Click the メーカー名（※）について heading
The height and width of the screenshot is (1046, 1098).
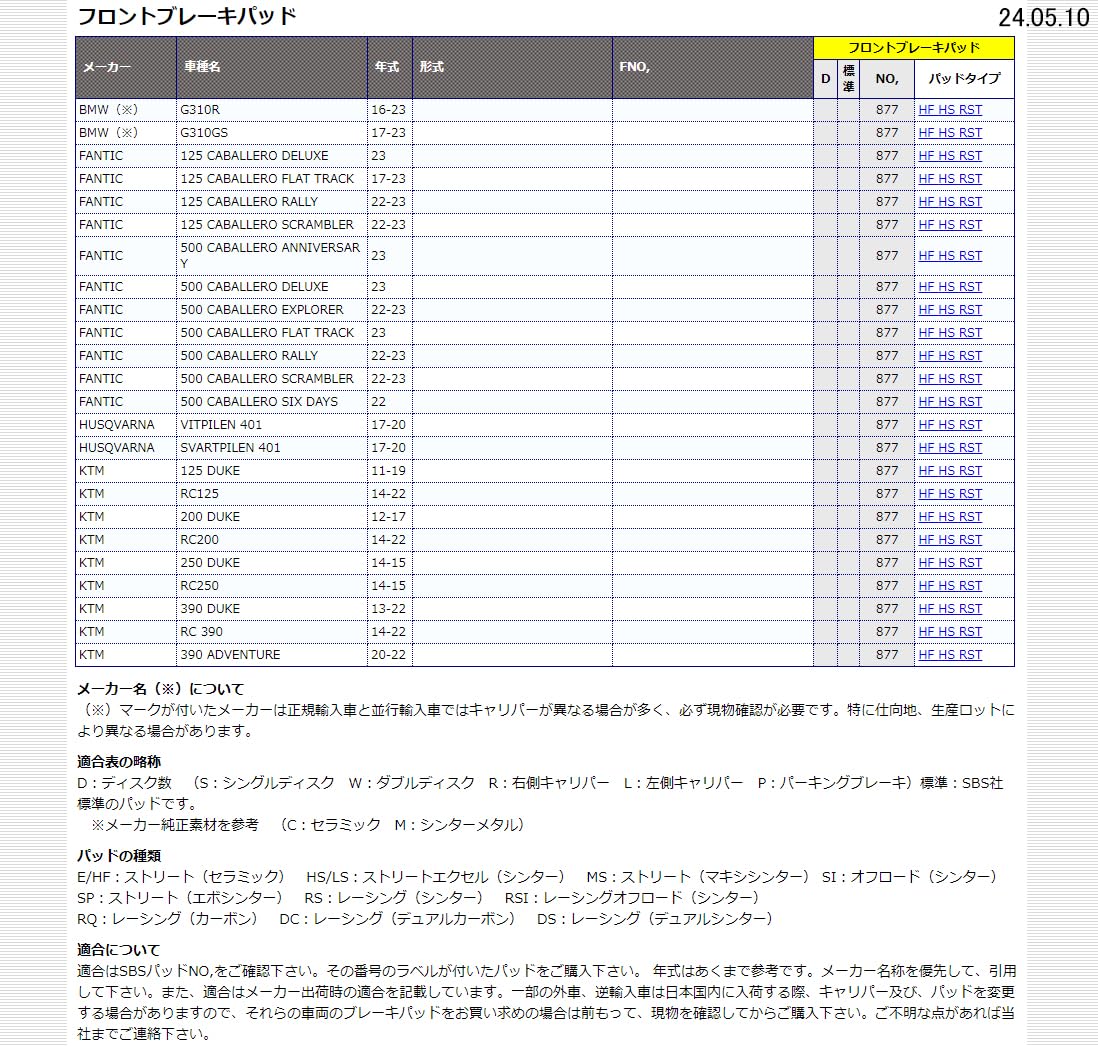(160, 689)
